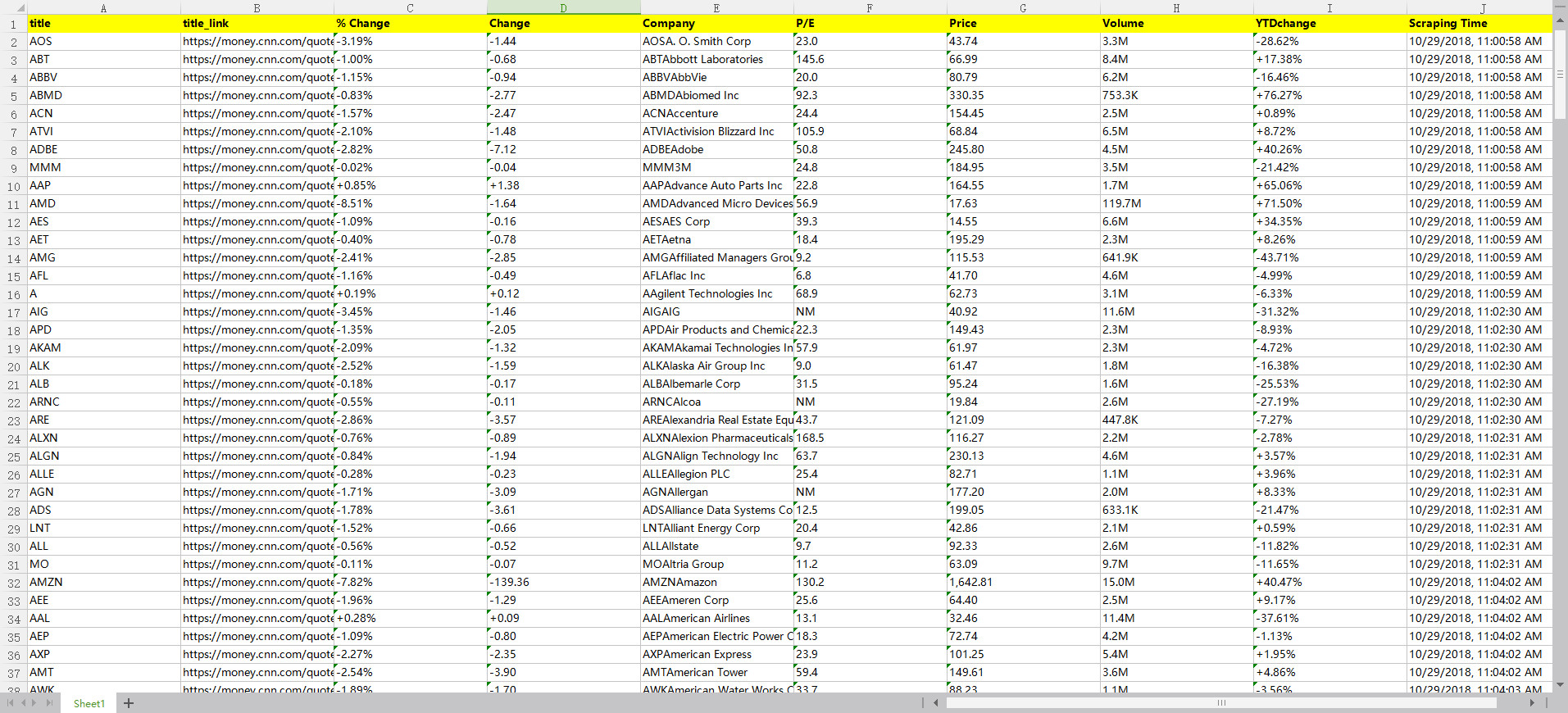Add a new sheet with the plus icon
Screen dimensions: 1568x713
point(129,703)
